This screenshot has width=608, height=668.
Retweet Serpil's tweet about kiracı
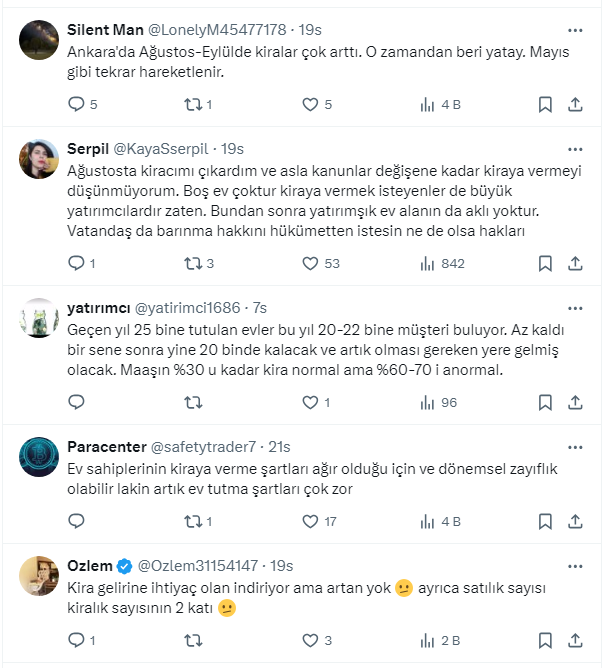pyautogui.click(x=195, y=263)
